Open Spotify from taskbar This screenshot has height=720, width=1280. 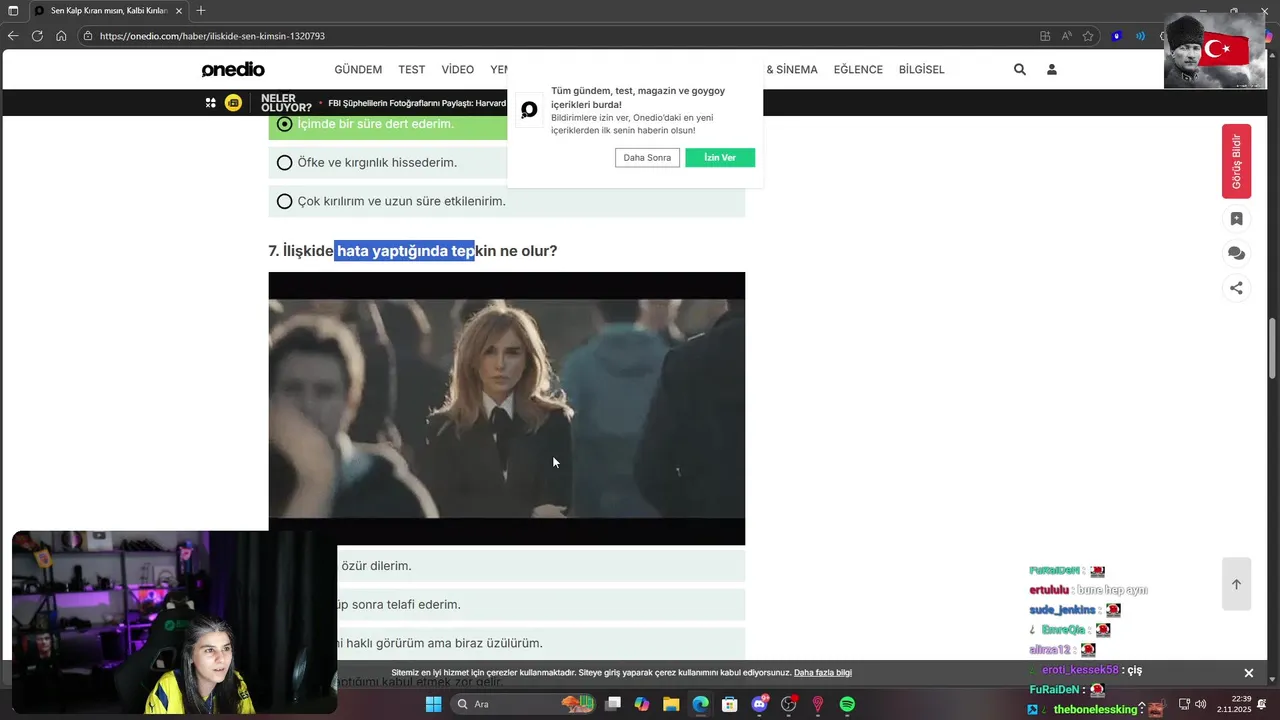(x=847, y=704)
